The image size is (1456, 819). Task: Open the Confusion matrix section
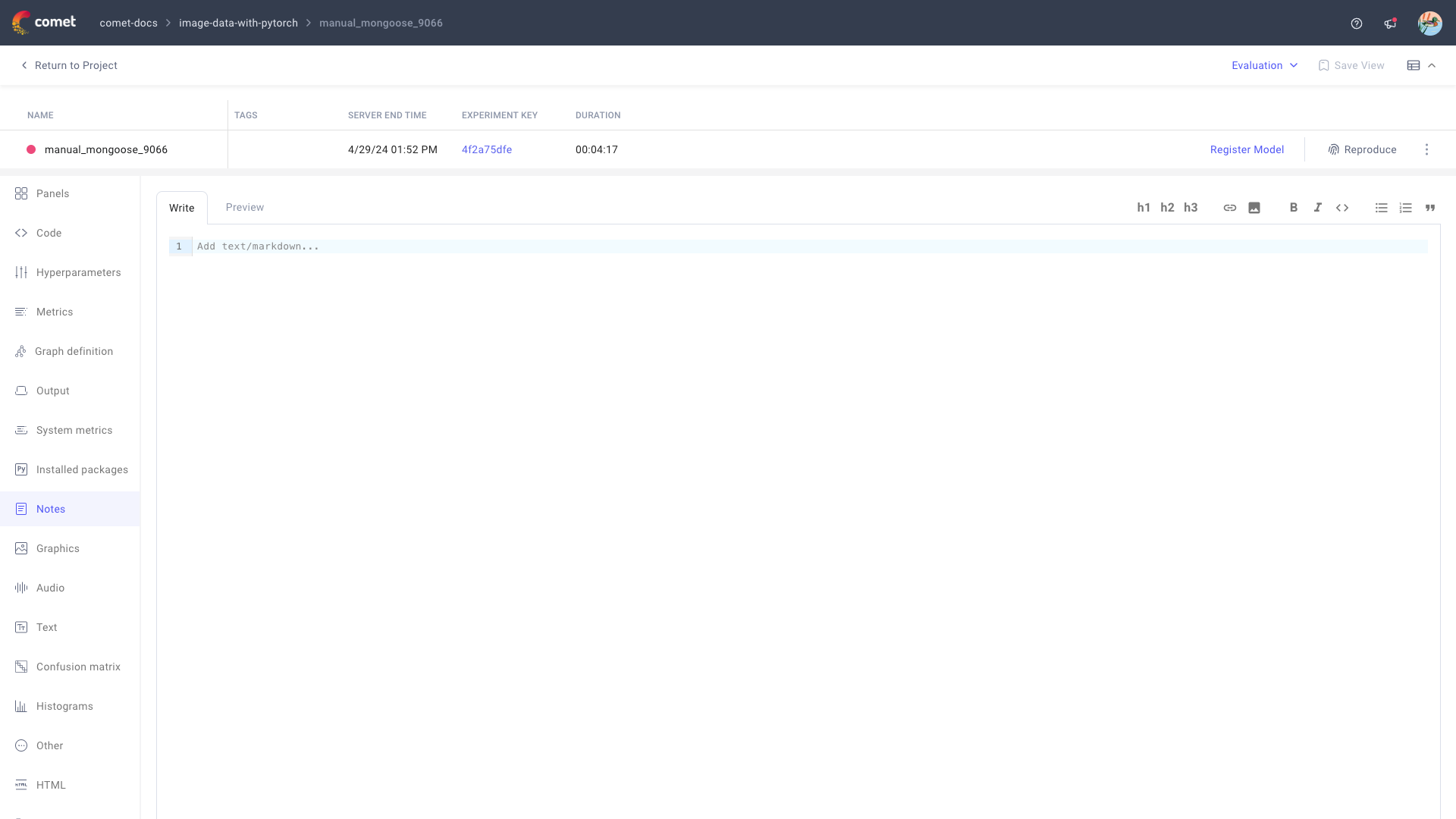click(x=78, y=667)
